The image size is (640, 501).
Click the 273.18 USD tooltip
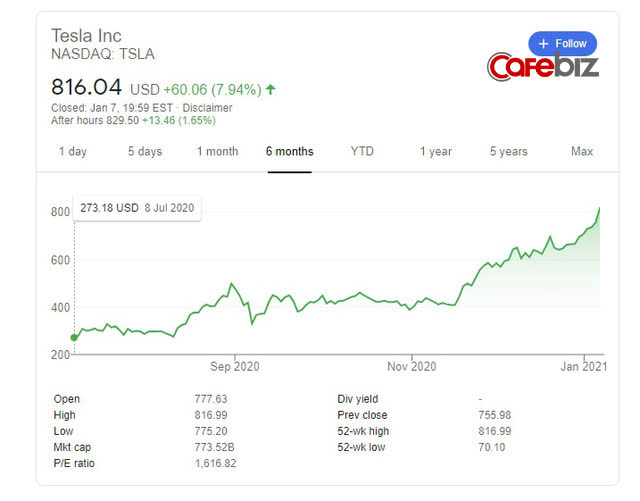137,209
